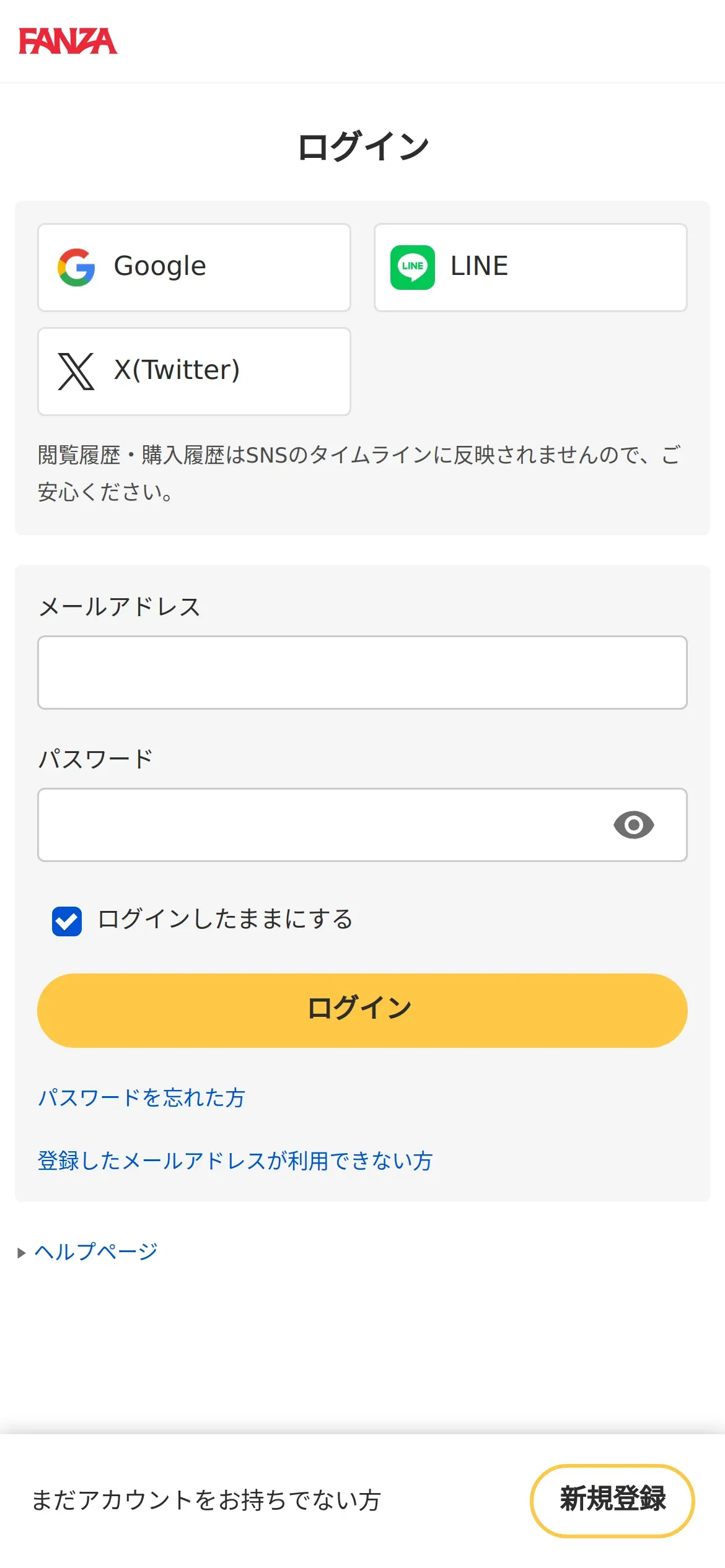Click the green LINE icon
The image size is (725, 1568).
pyautogui.click(x=412, y=268)
